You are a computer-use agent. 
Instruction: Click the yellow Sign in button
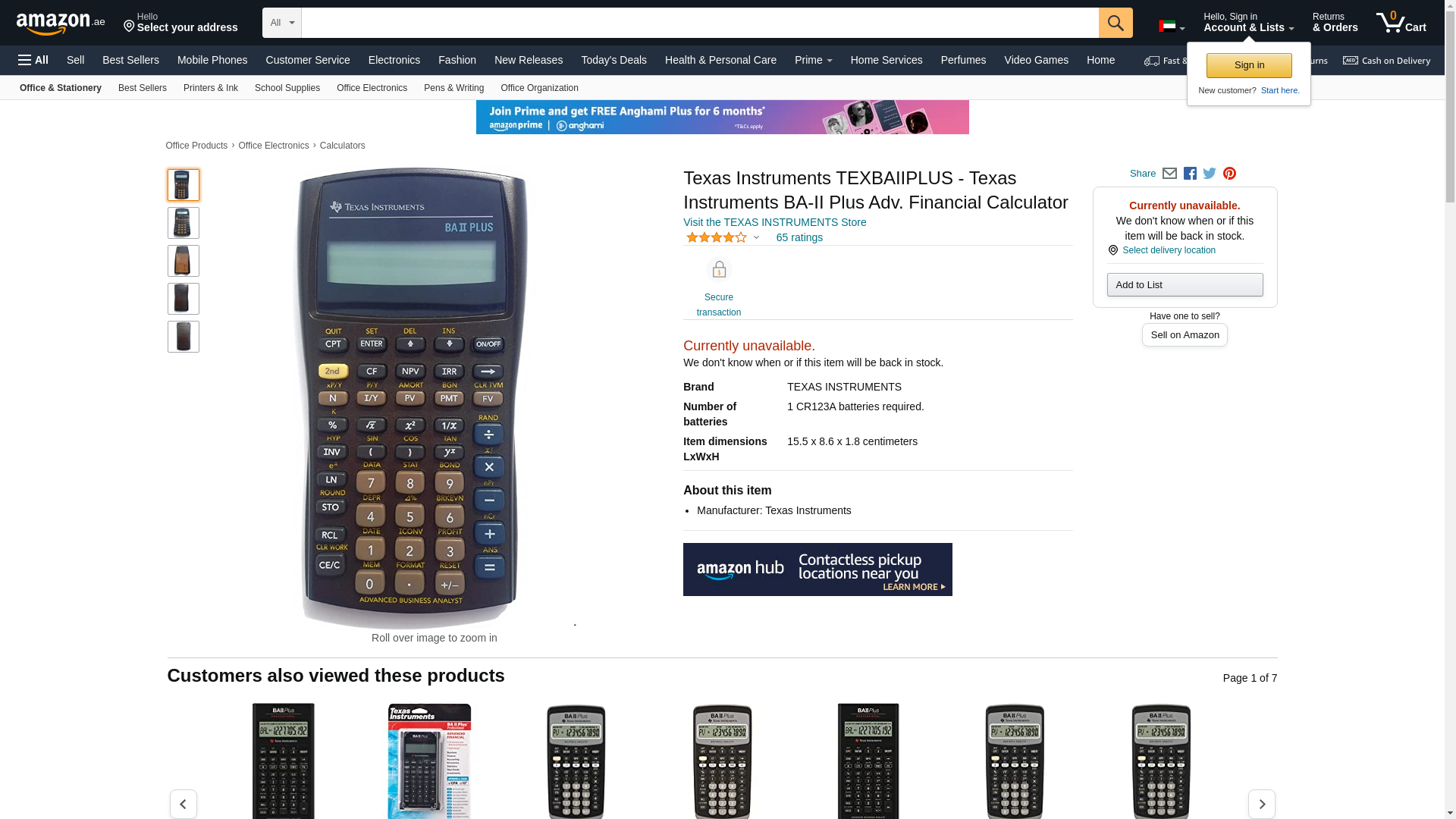(x=1249, y=65)
